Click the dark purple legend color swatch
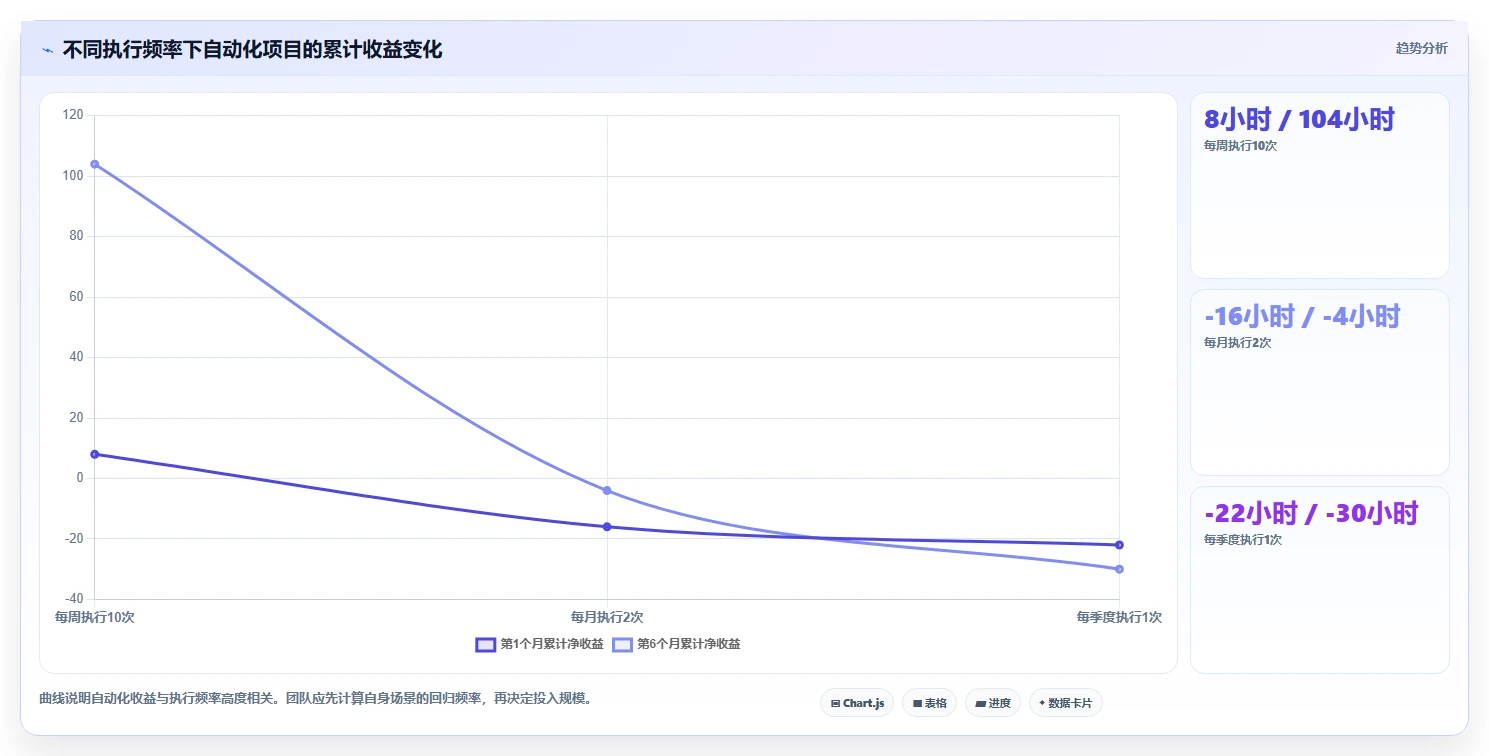Viewport: 1489px width, 756px height. coord(485,644)
